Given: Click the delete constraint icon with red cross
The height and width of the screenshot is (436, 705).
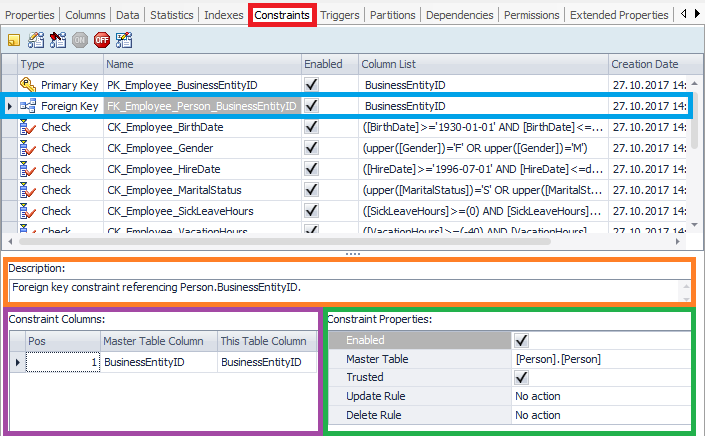Looking at the screenshot, I should [x=58, y=41].
